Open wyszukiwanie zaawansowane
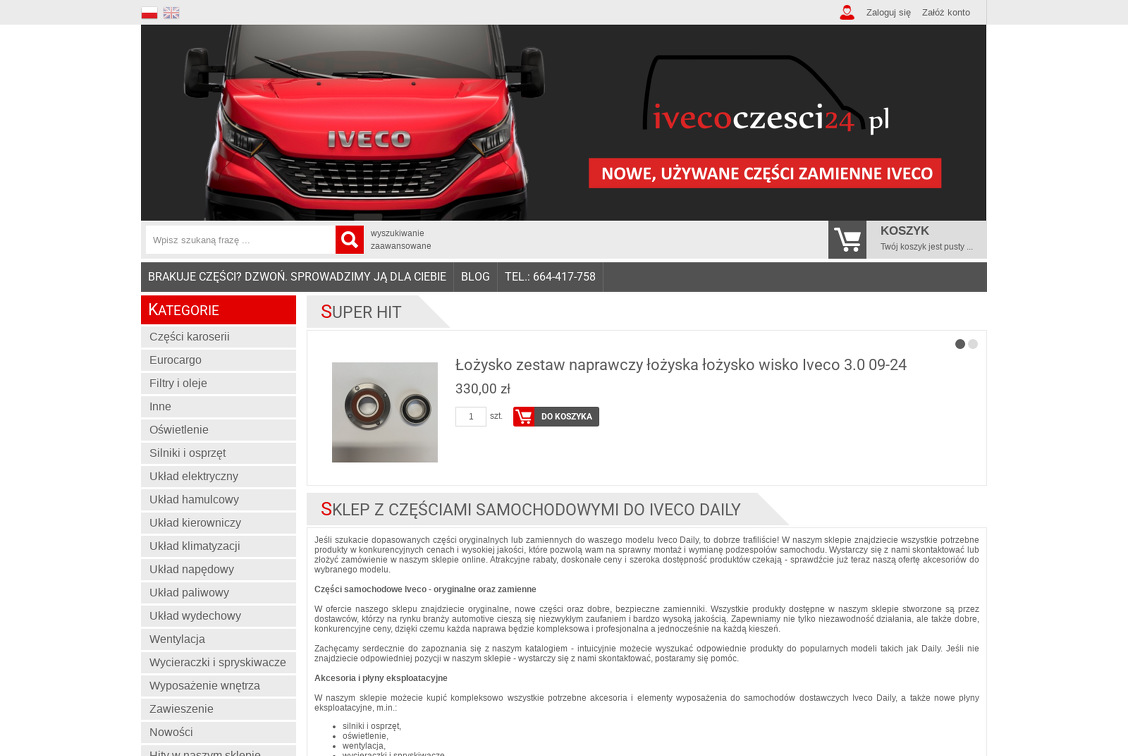 401,240
